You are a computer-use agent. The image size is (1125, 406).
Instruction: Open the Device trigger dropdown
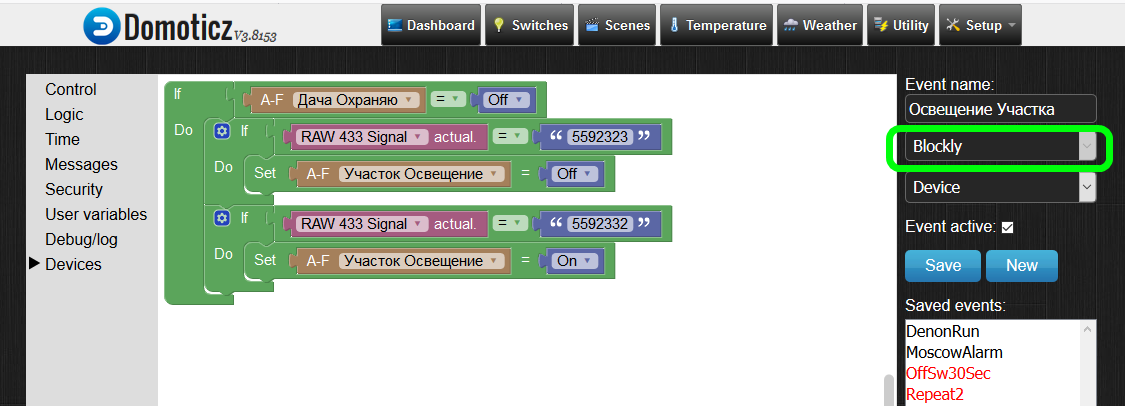(1000, 187)
